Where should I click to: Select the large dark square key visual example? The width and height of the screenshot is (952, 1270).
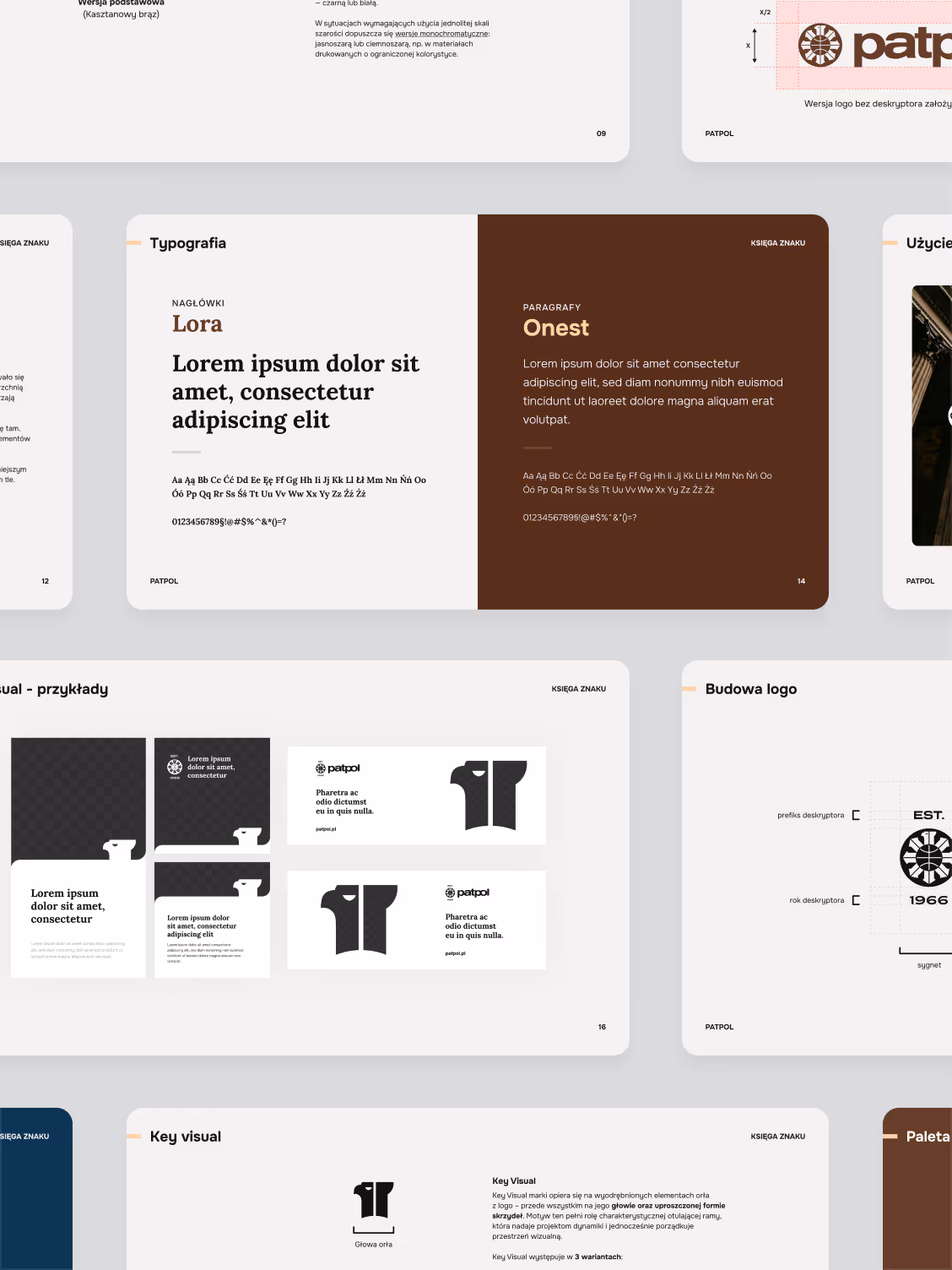pyautogui.click(x=78, y=799)
